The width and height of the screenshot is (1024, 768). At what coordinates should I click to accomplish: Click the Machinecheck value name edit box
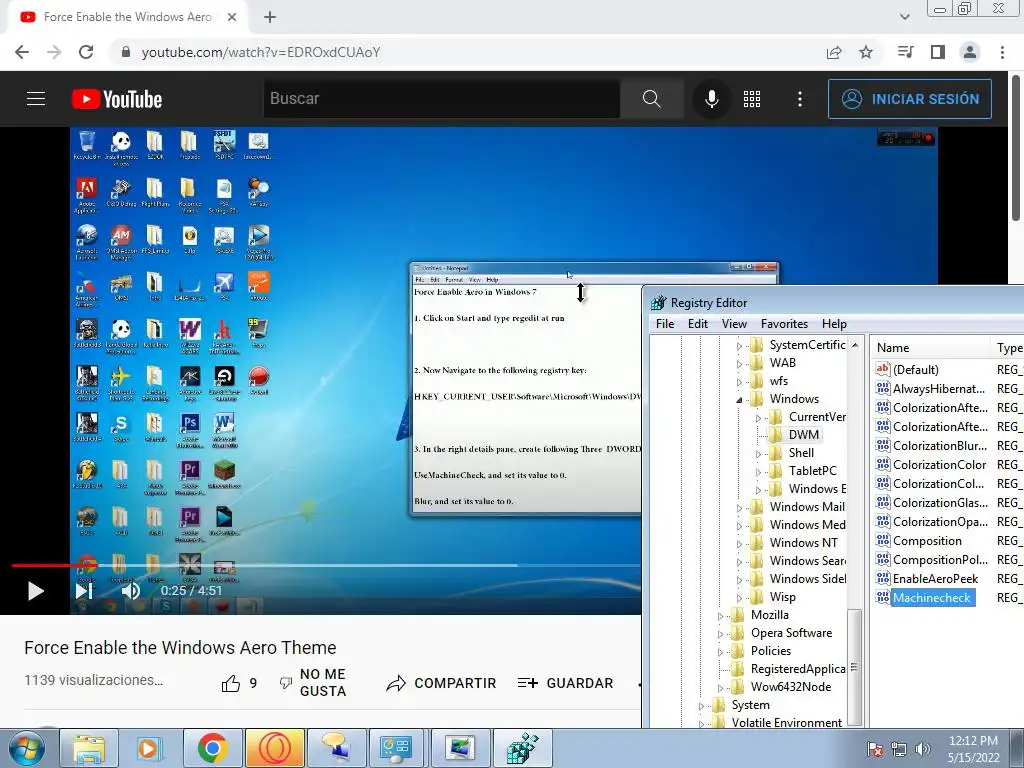(933, 598)
